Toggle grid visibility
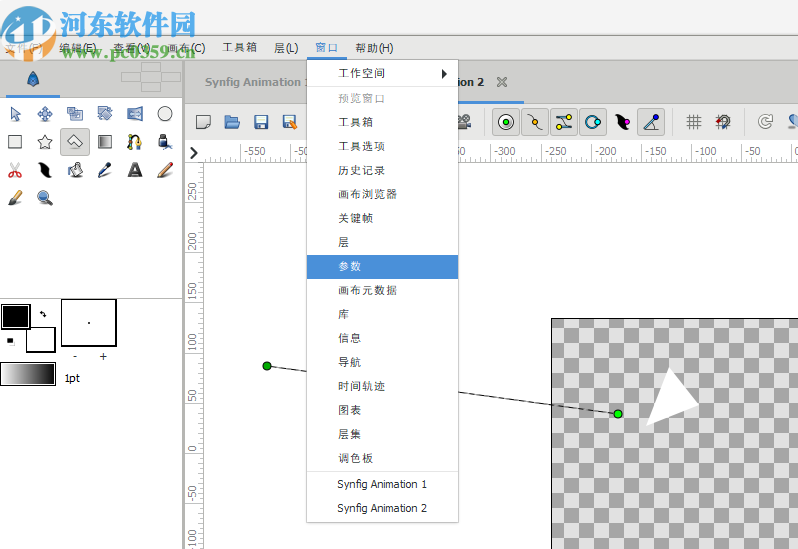The image size is (798, 549). (694, 122)
